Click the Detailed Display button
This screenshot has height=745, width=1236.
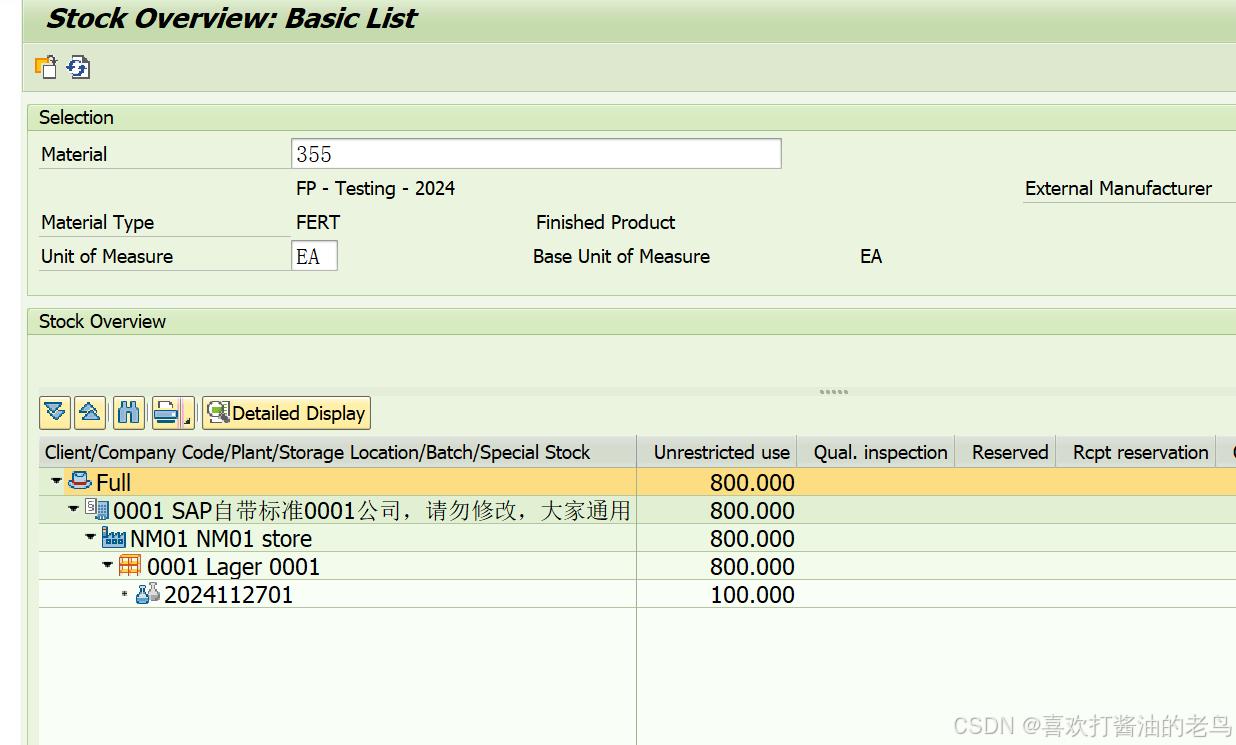pos(286,412)
